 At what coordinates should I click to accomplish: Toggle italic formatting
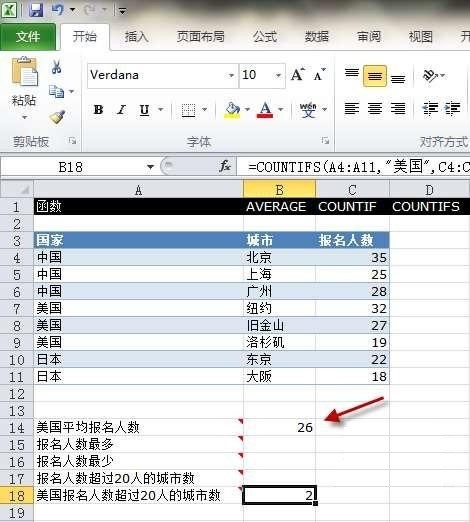click(x=121, y=110)
